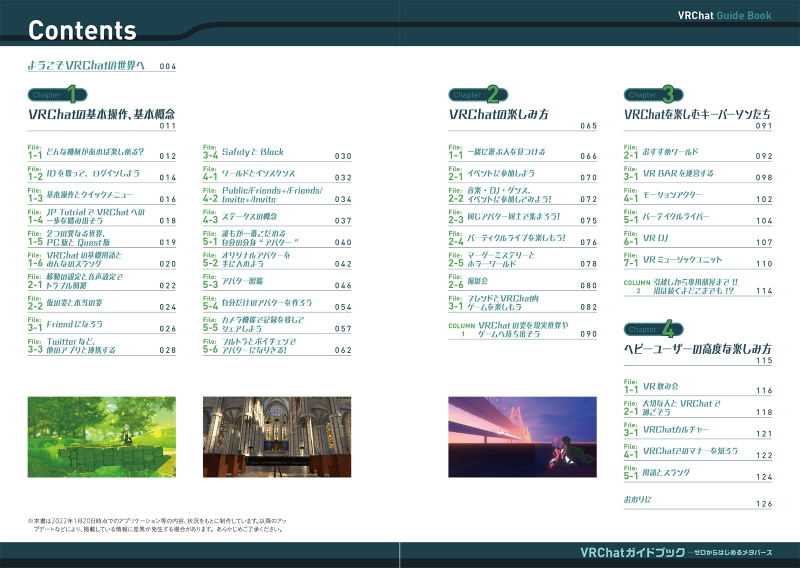Viewport: 800px width, 568px height.
Task: Open entry 'おすすめワールド' page 092
Action: 697,152
